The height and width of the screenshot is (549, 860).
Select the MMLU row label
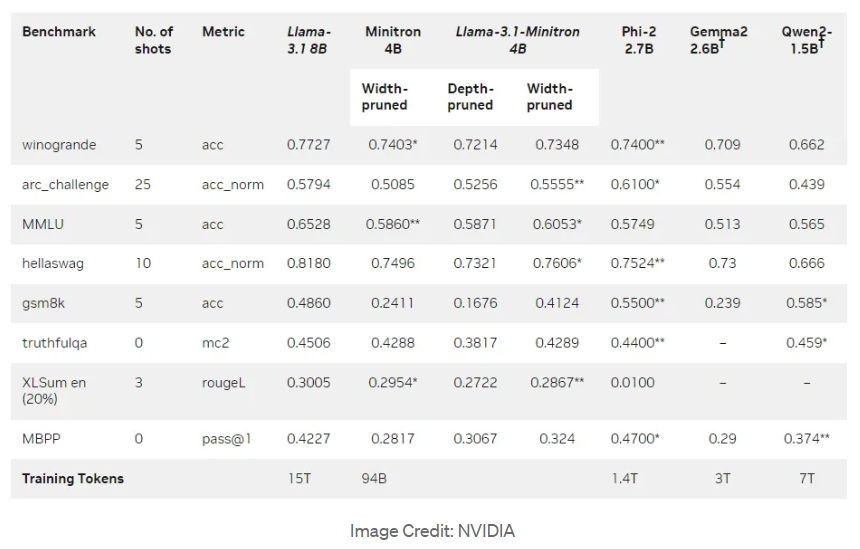pos(43,224)
